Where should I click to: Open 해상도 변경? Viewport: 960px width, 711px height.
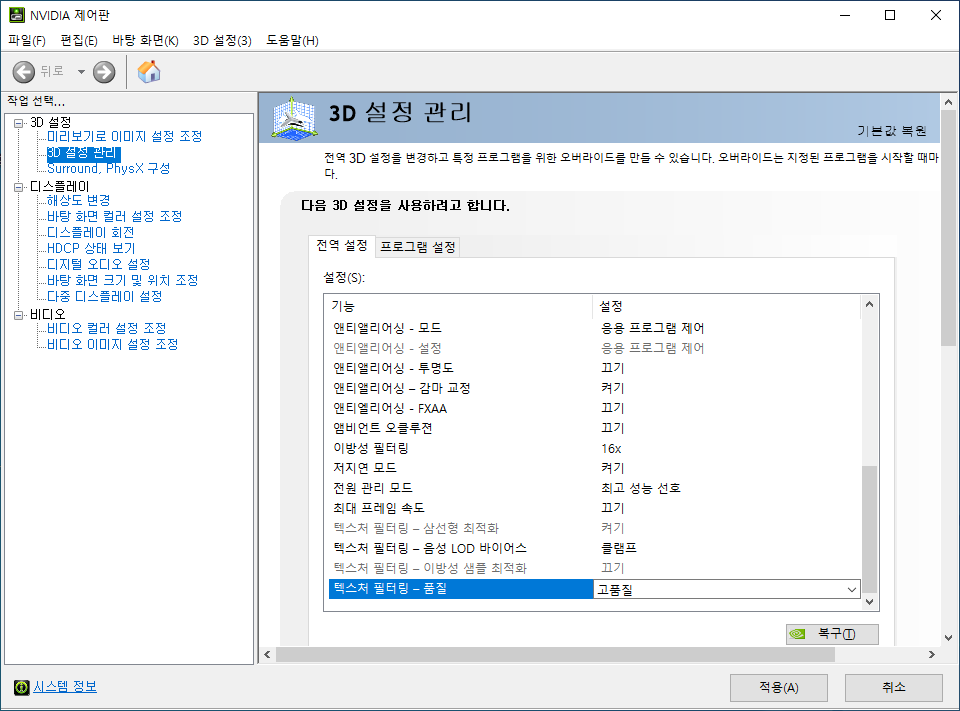[x=78, y=200]
